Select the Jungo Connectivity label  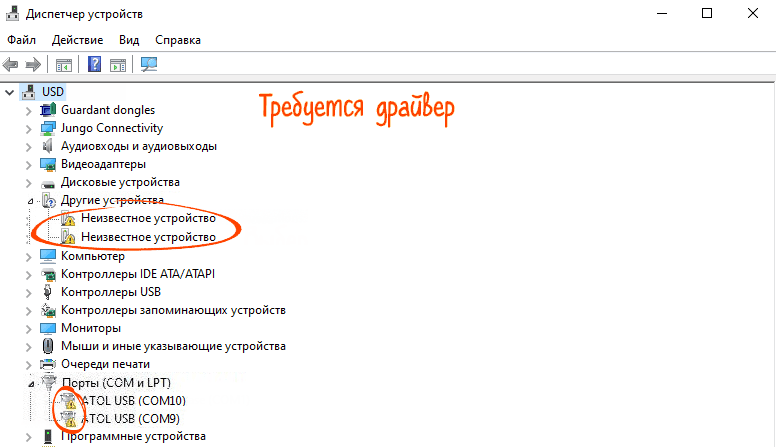pos(112,128)
